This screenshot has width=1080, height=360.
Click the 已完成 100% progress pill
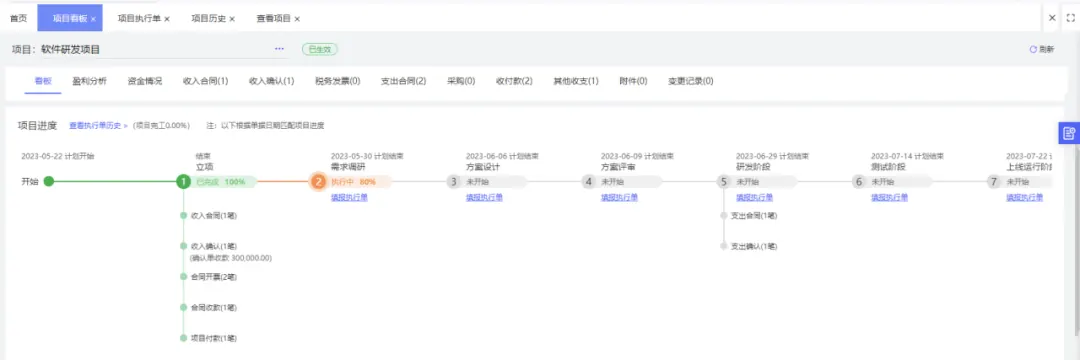226,182
